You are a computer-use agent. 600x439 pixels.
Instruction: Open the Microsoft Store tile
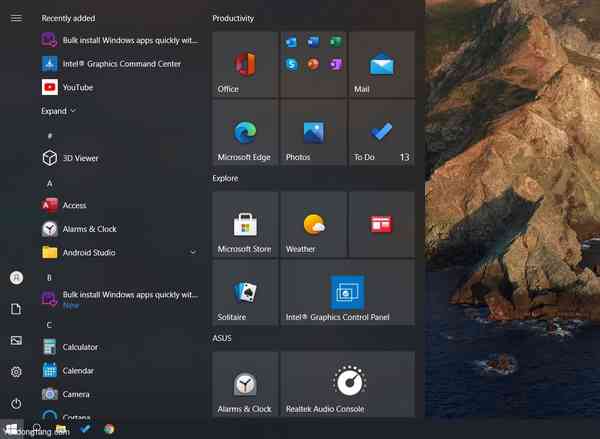click(245, 224)
